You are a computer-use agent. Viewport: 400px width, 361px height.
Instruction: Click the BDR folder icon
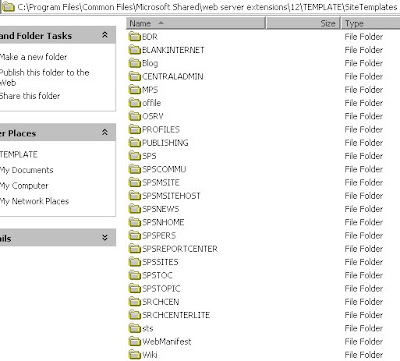pyautogui.click(x=135, y=36)
